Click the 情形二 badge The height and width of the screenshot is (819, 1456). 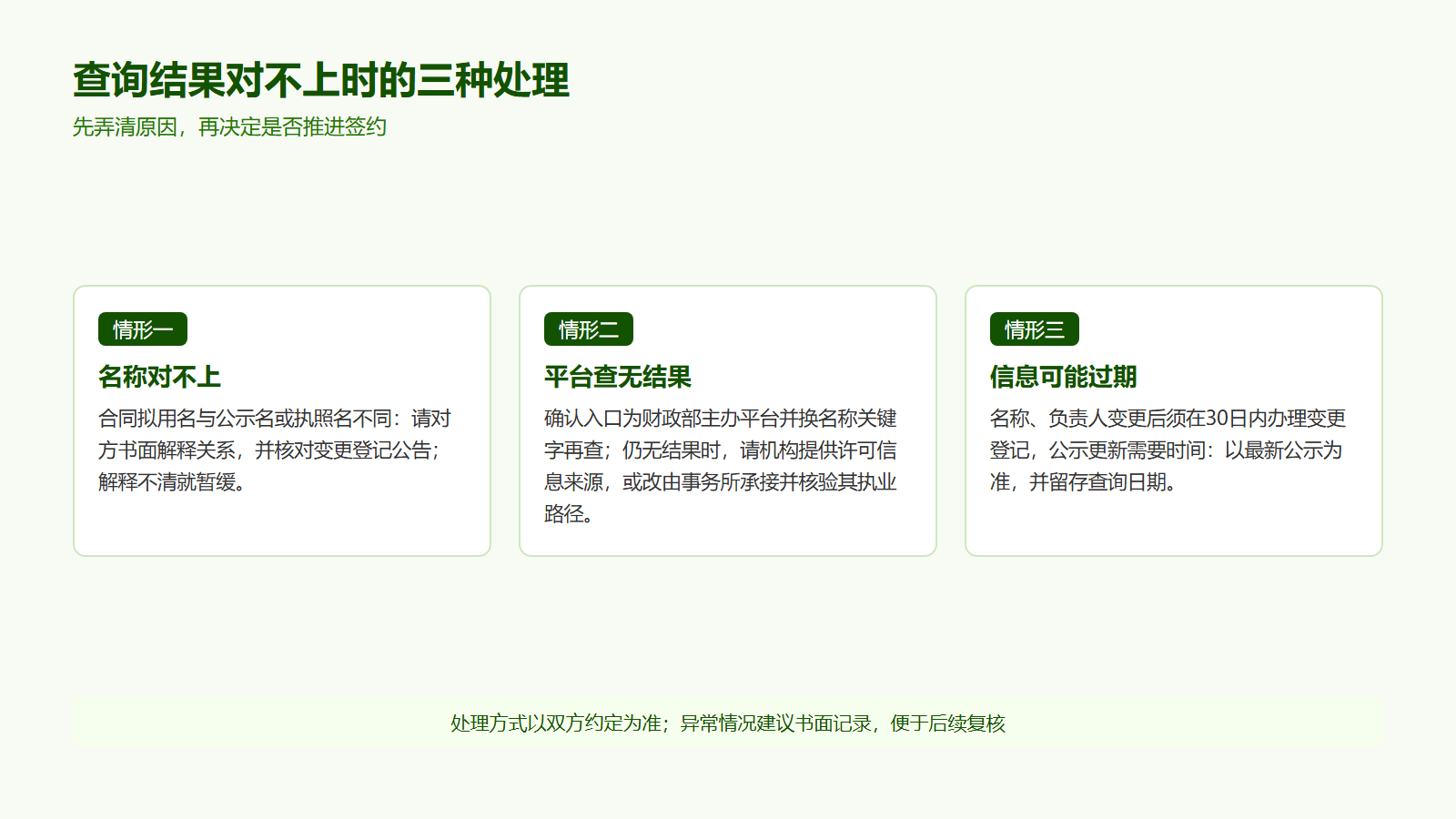pos(589,329)
